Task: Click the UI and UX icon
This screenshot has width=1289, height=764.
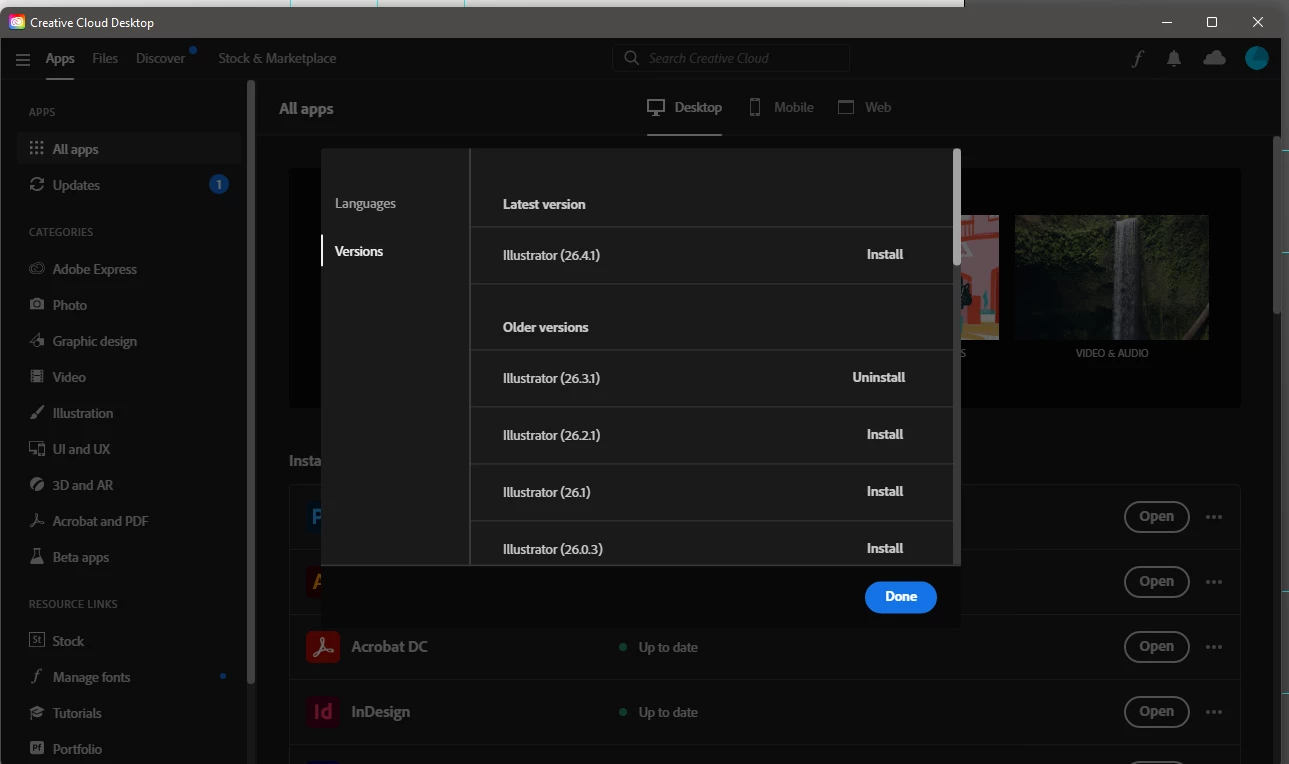Action: 37,448
